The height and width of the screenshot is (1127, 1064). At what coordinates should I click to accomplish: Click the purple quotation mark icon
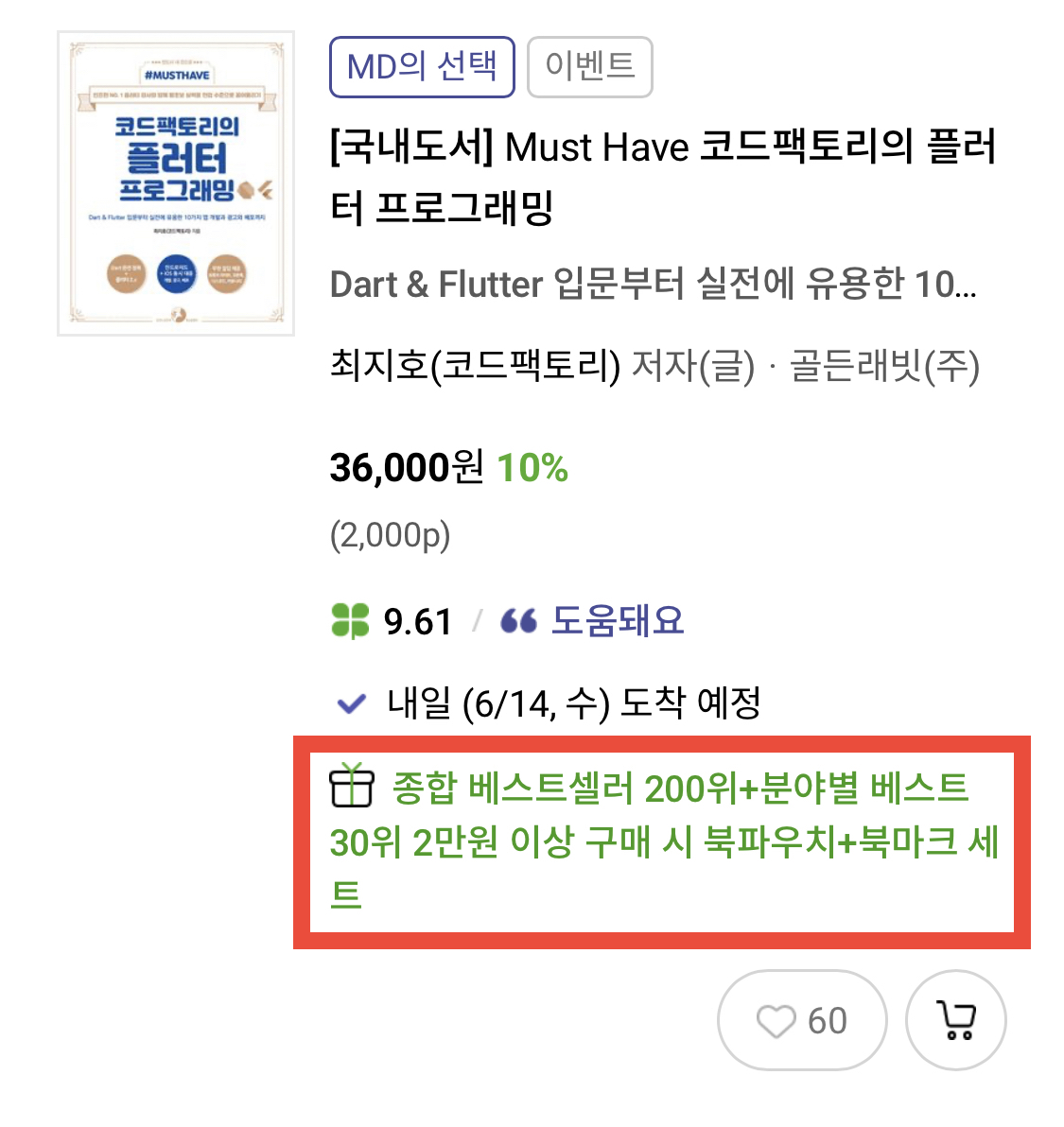pyautogui.click(x=518, y=621)
